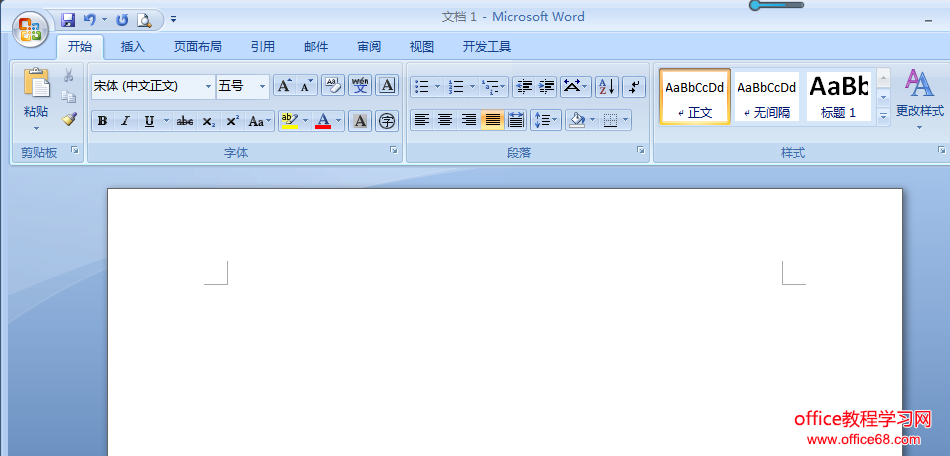Switch to the 开发工具 tab
950x456 pixels.
click(x=487, y=47)
